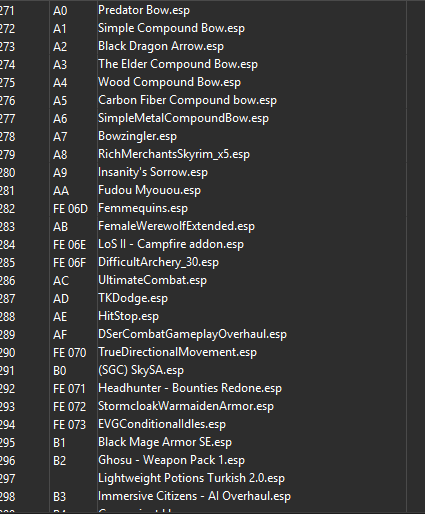This screenshot has width=425, height=514.
Task: Click mod index B3 cell
Action: pos(60,497)
